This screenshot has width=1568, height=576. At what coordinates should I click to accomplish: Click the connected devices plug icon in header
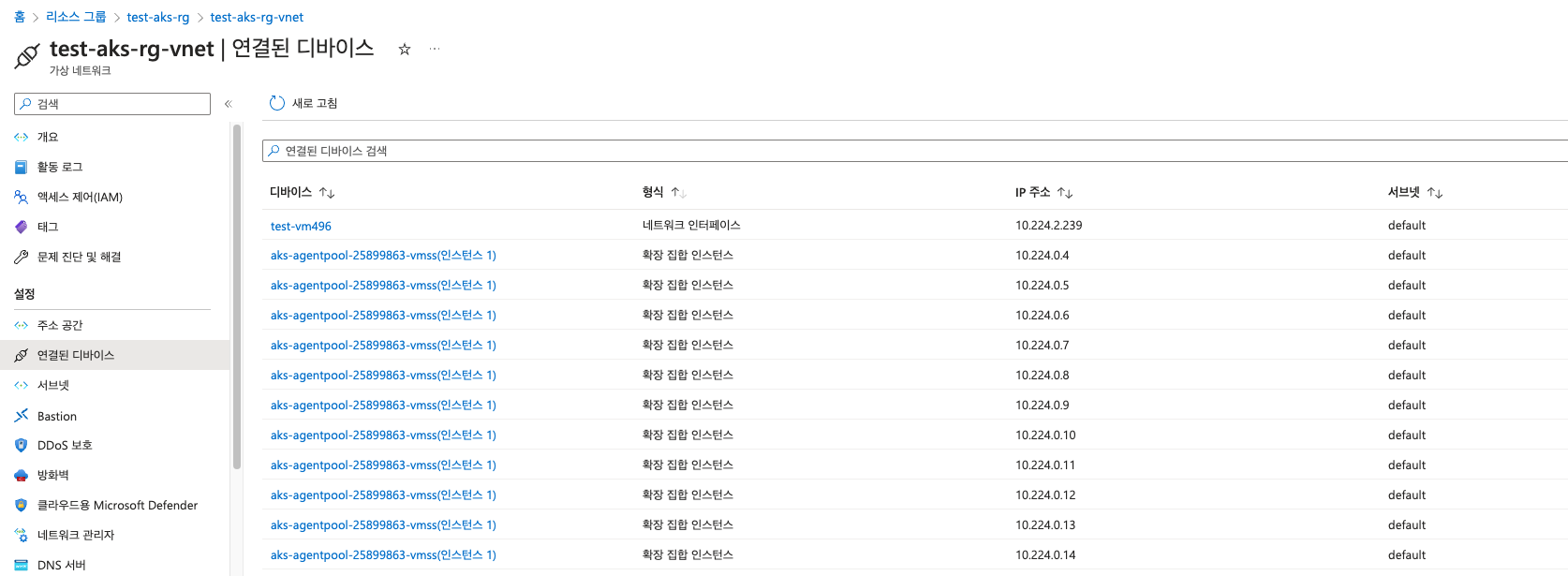click(27, 56)
